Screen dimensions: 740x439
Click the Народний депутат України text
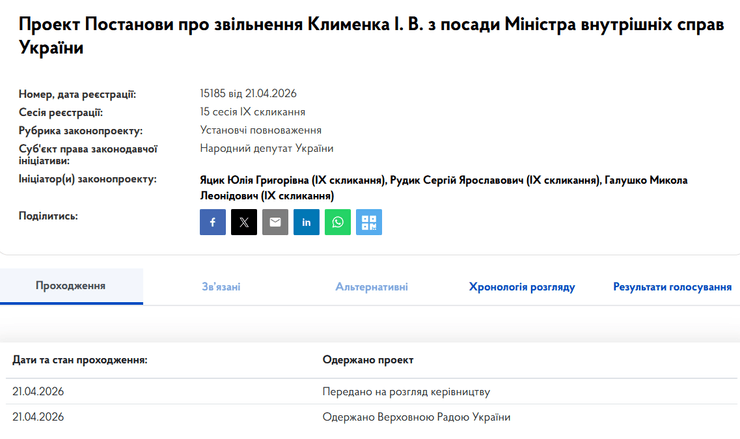pyautogui.click(x=267, y=148)
